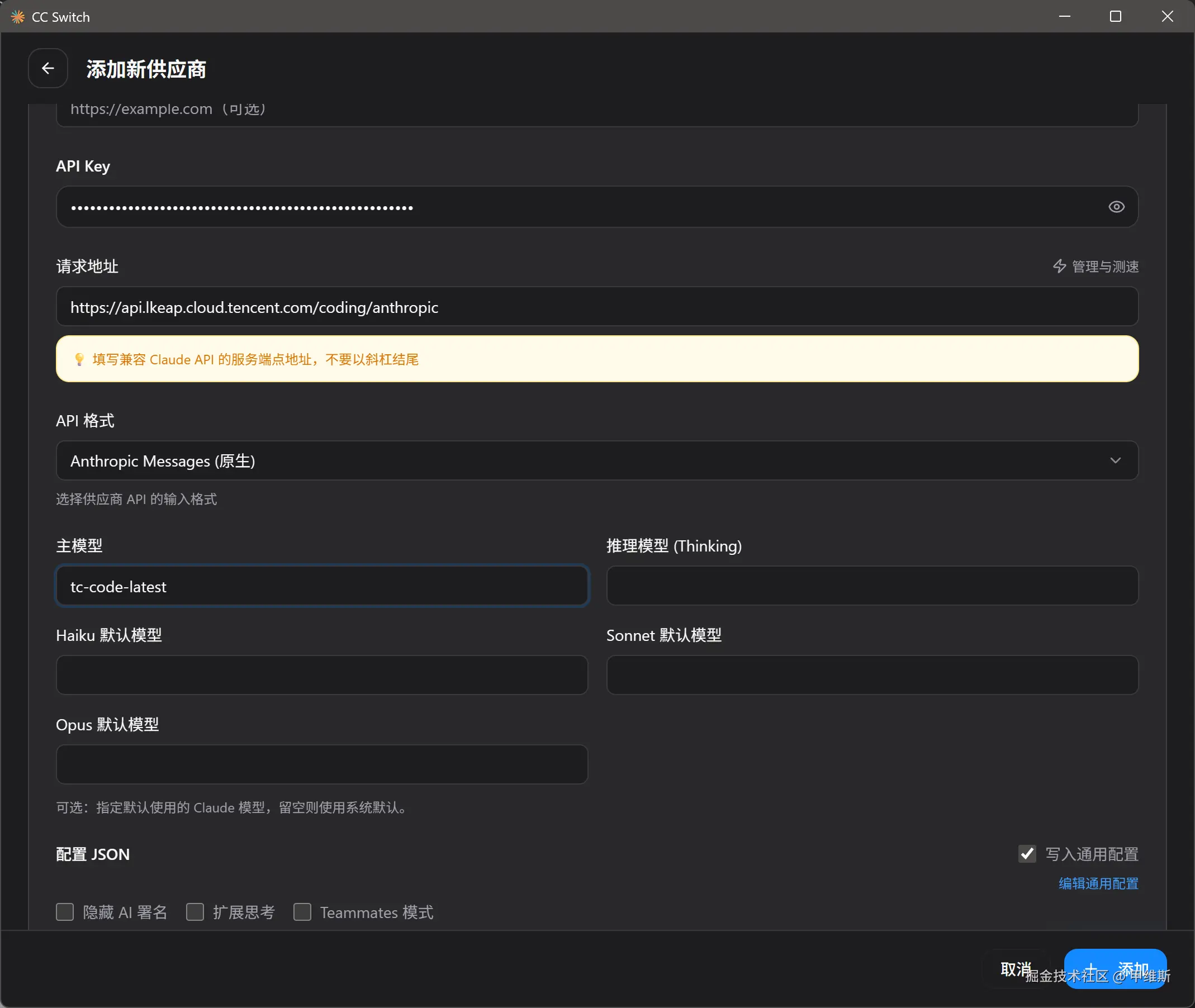Click the CC Switch app logo
The height and width of the screenshot is (1008, 1195).
[18, 17]
